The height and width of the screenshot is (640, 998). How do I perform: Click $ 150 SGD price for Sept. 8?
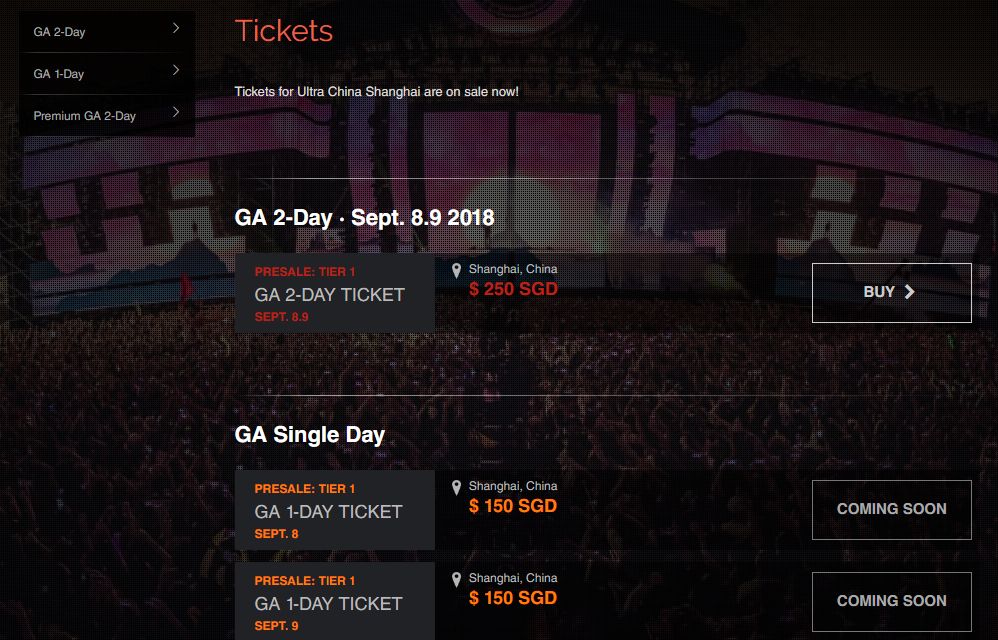(x=513, y=506)
